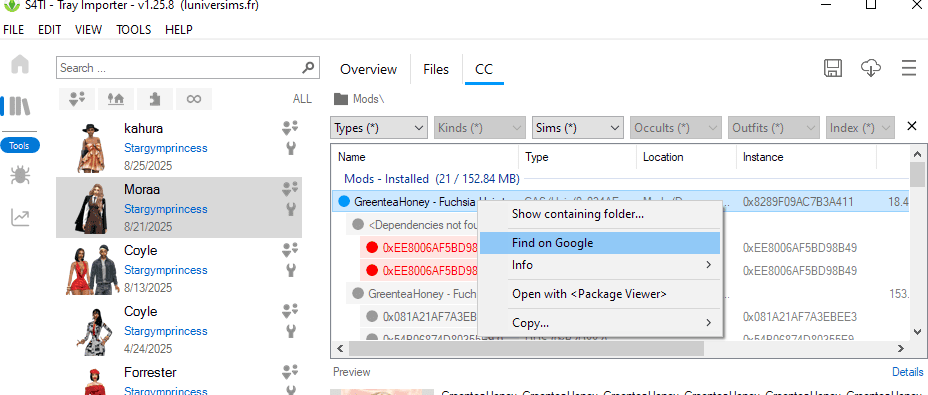Select the Moraa household entry
Image resolution: width=928 pixels, height=395 pixels.
[x=179, y=207]
